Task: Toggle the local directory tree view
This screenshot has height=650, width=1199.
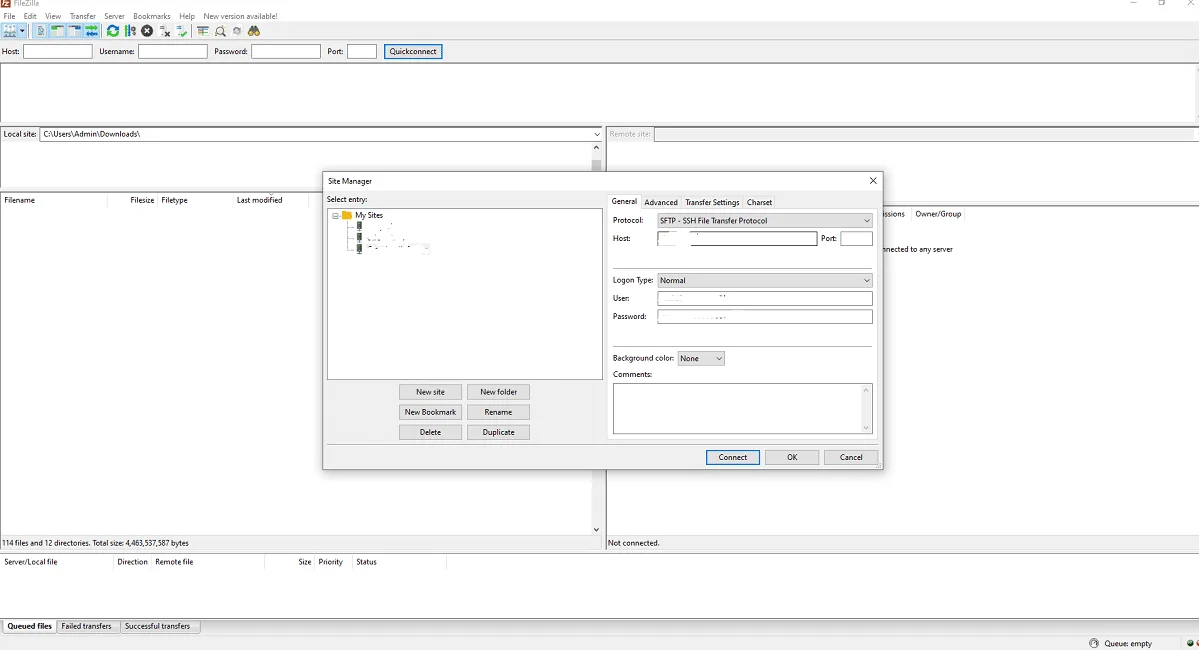Action: click(57, 31)
